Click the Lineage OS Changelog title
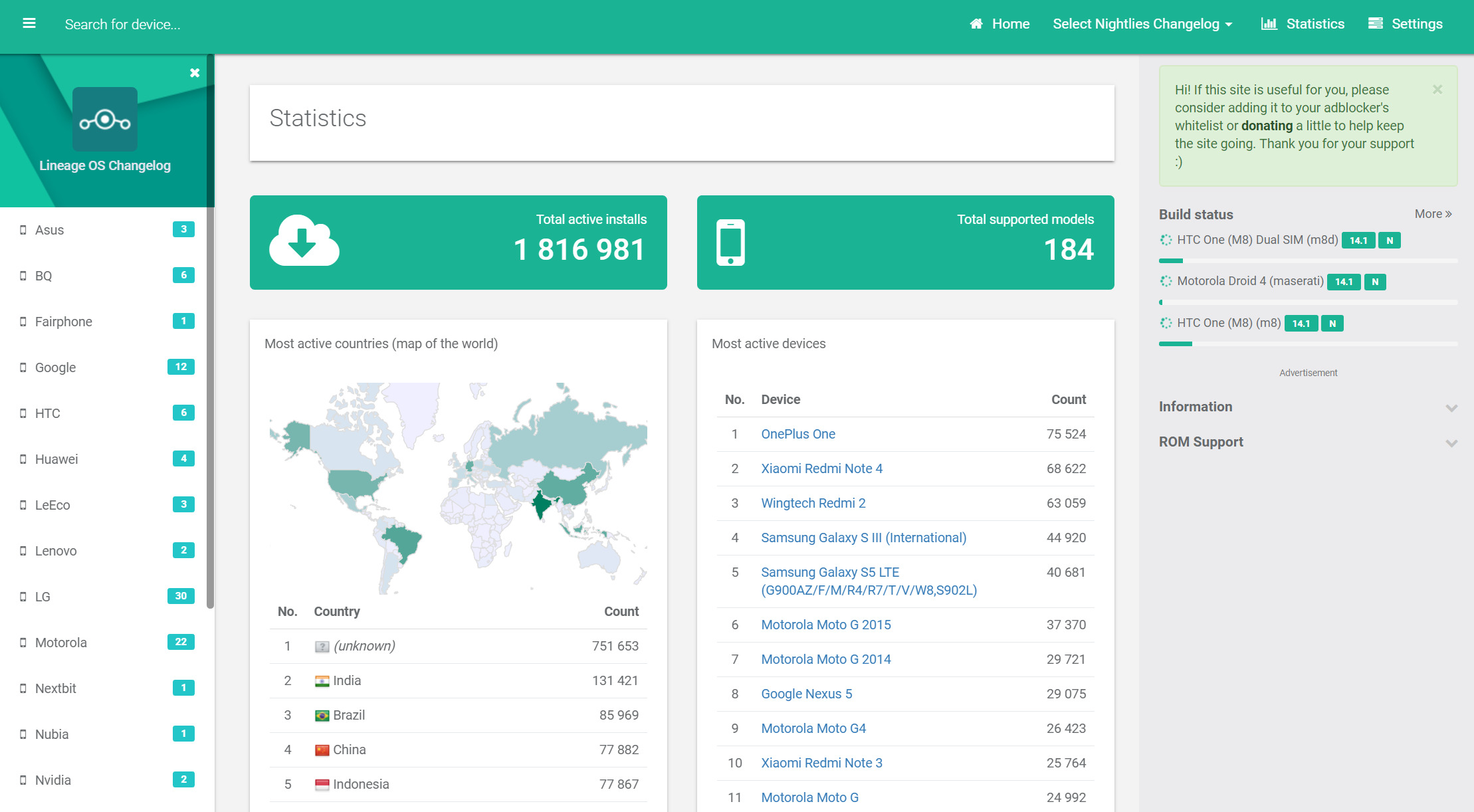Screen dimensions: 1474x812 pos(105,165)
